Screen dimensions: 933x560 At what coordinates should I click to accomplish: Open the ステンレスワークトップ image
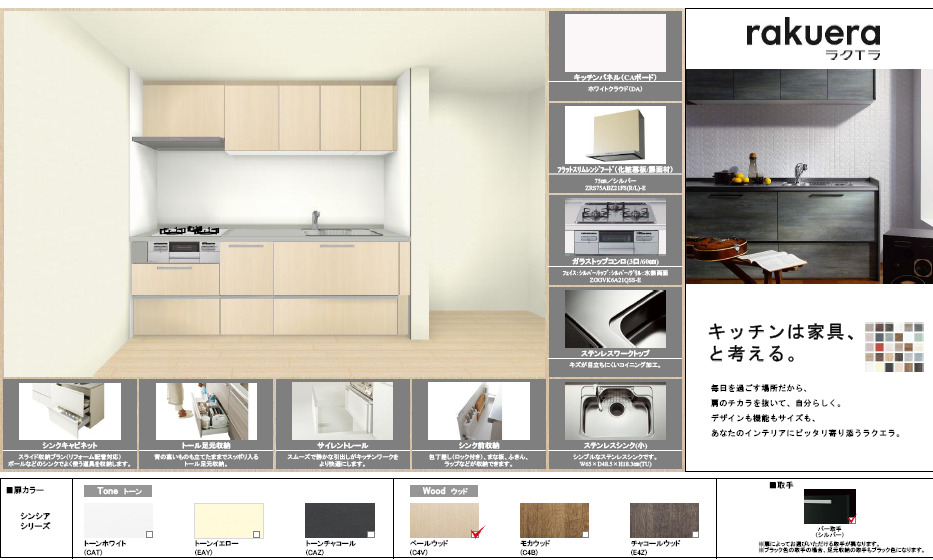(614, 318)
